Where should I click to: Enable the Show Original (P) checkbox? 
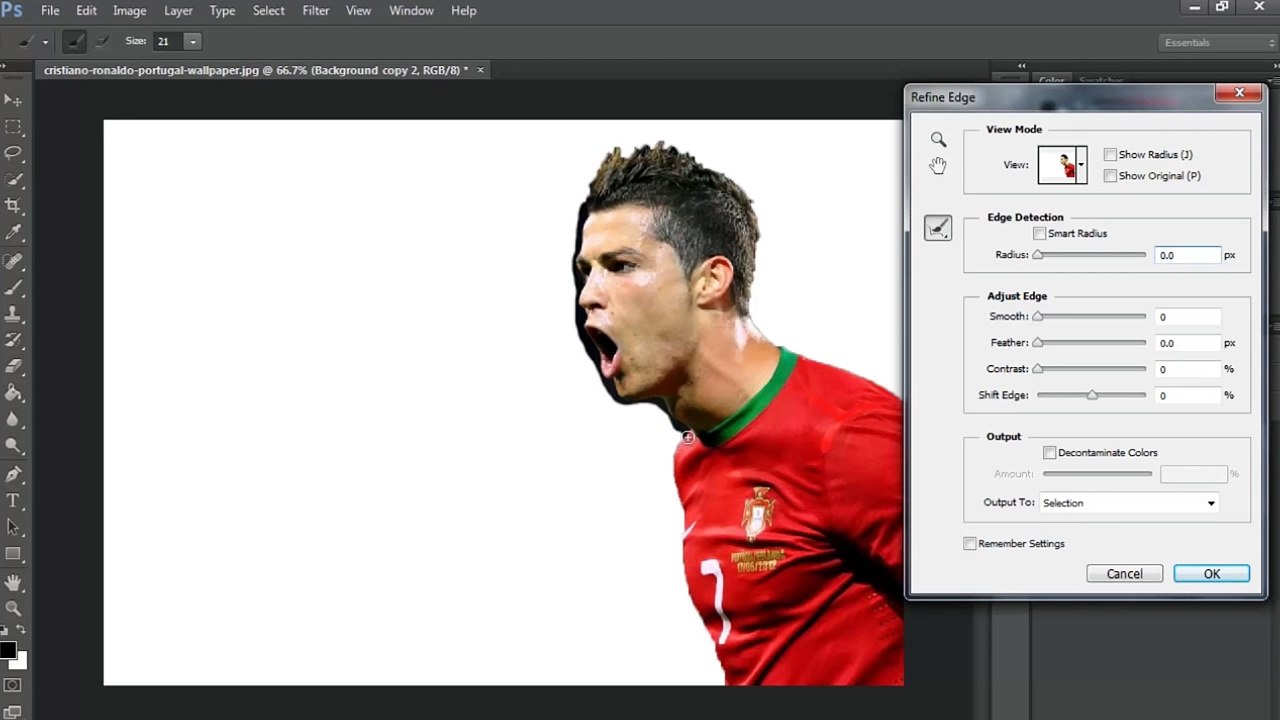[1110, 176]
